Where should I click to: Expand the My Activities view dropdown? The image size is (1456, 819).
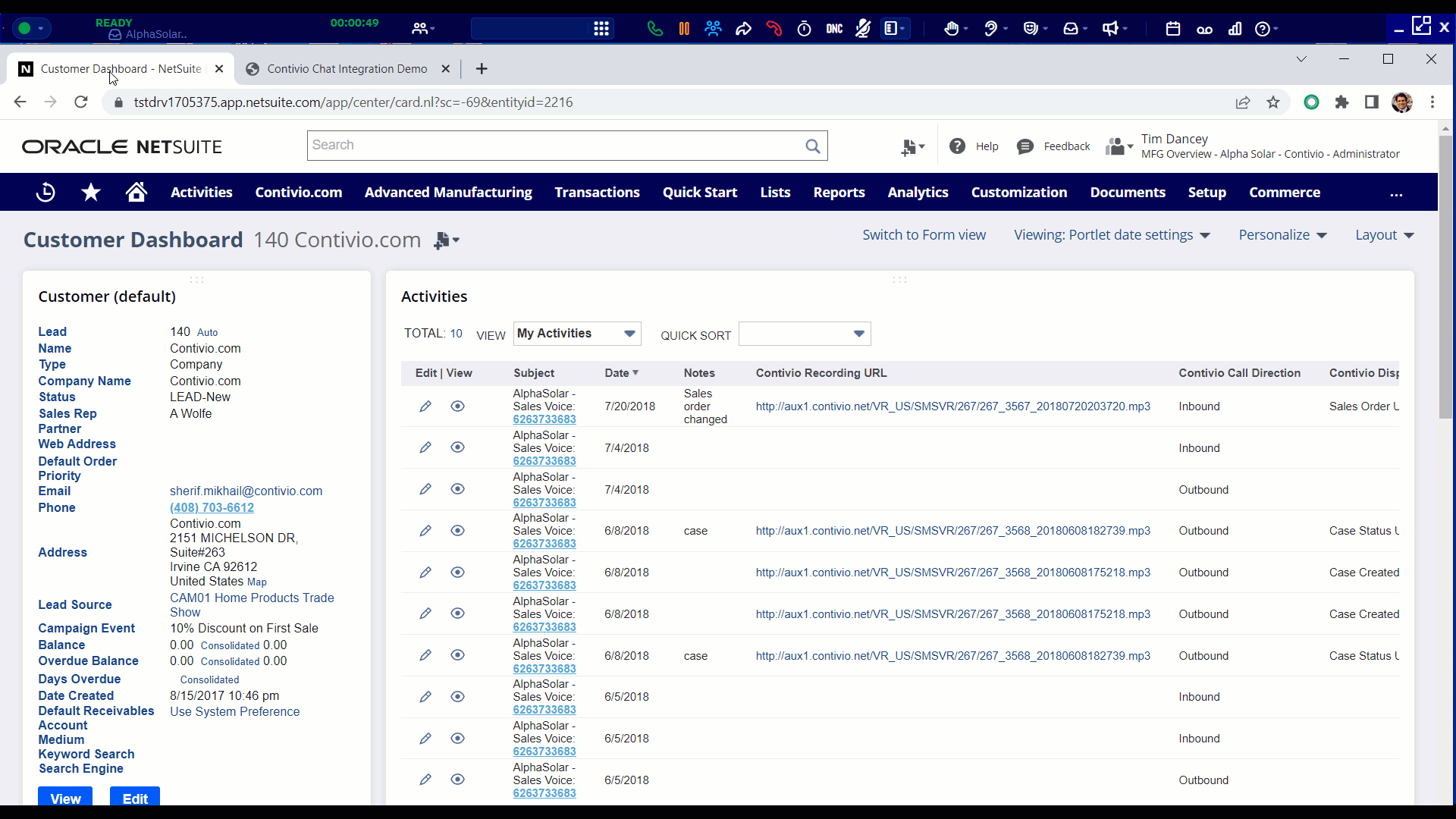(629, 334)
